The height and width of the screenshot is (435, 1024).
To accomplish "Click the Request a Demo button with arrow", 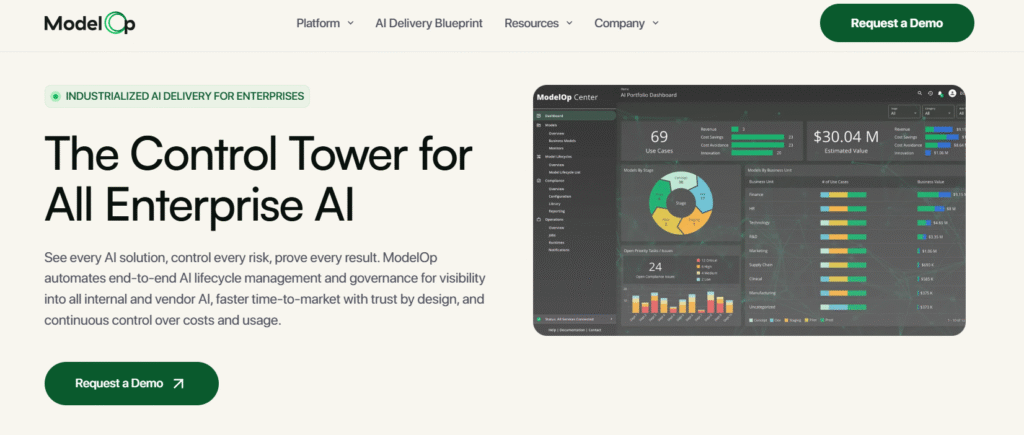I will point(131,383).
